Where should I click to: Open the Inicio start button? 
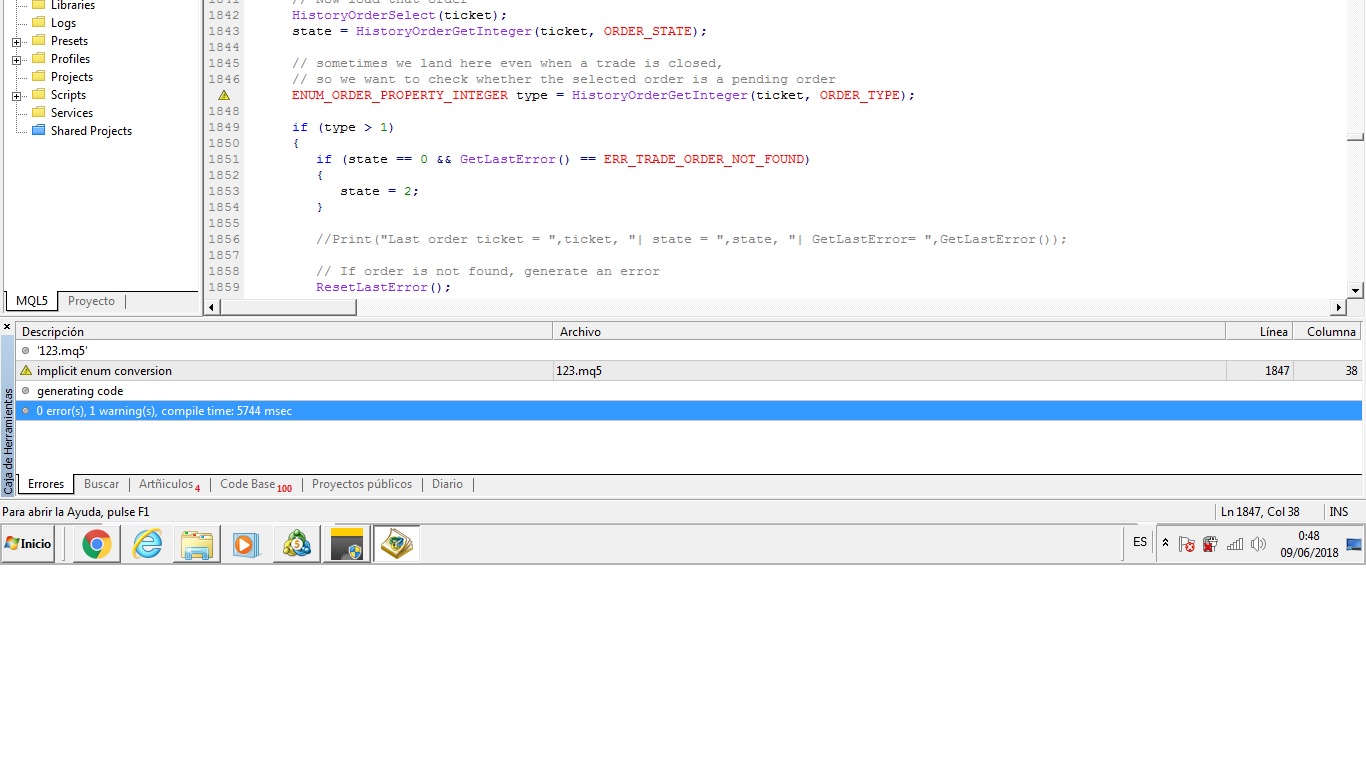click(28, 544)
